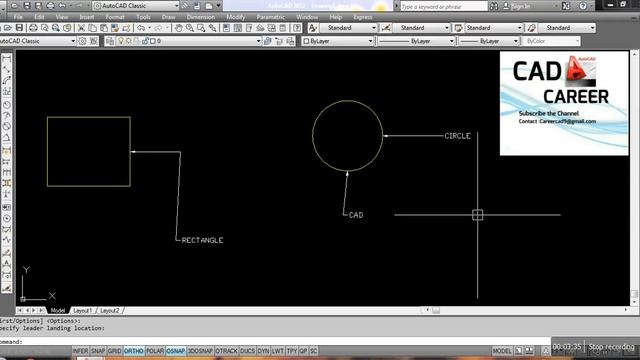640x360 pixels.
Task: Toggle OTRACK in status bar
Action: (x=226, y=351)
